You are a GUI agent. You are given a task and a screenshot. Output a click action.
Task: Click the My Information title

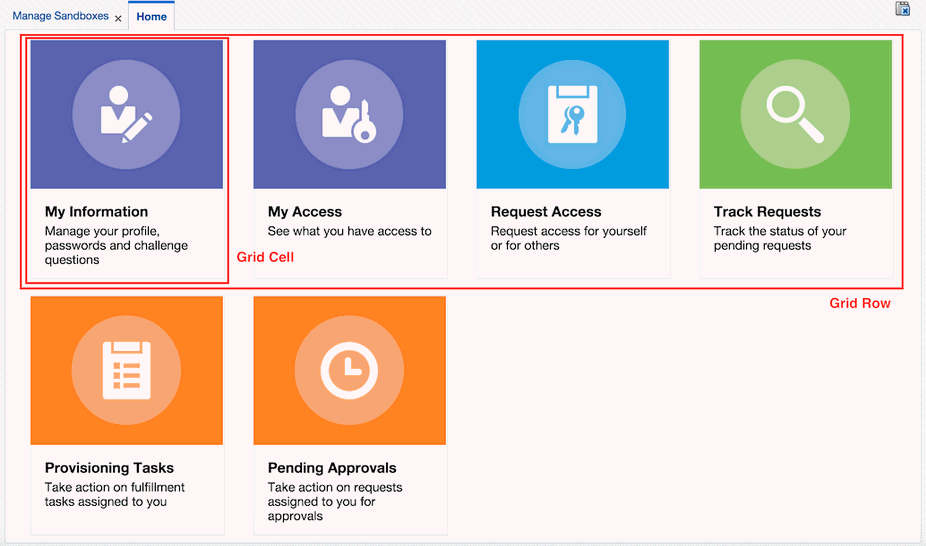tap(96, 211)
